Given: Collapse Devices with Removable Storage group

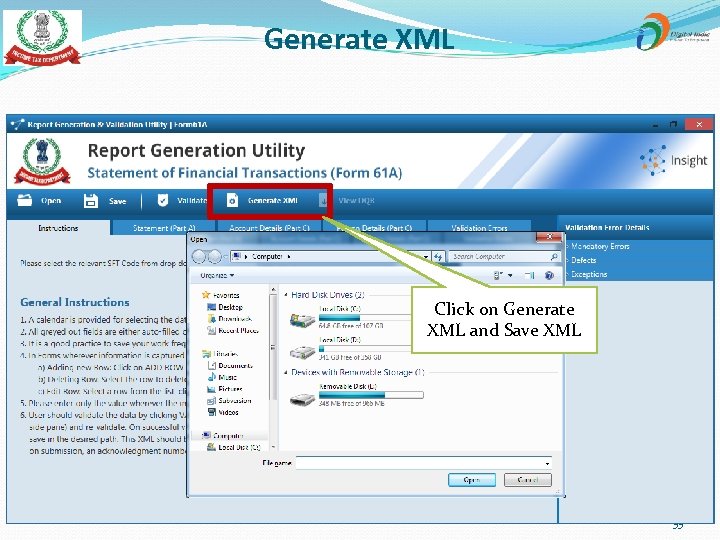Looking at the screenshot, I should 286,372.
